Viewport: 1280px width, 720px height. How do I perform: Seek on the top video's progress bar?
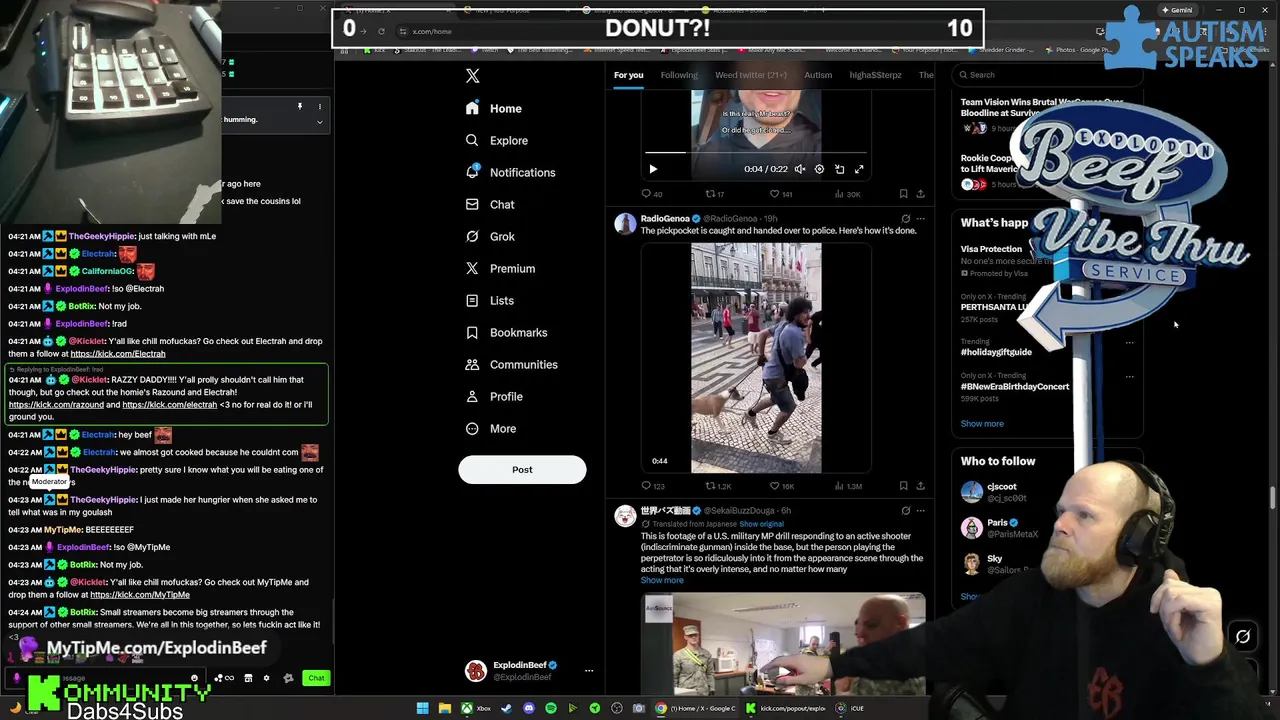click(x=756, y=153)
